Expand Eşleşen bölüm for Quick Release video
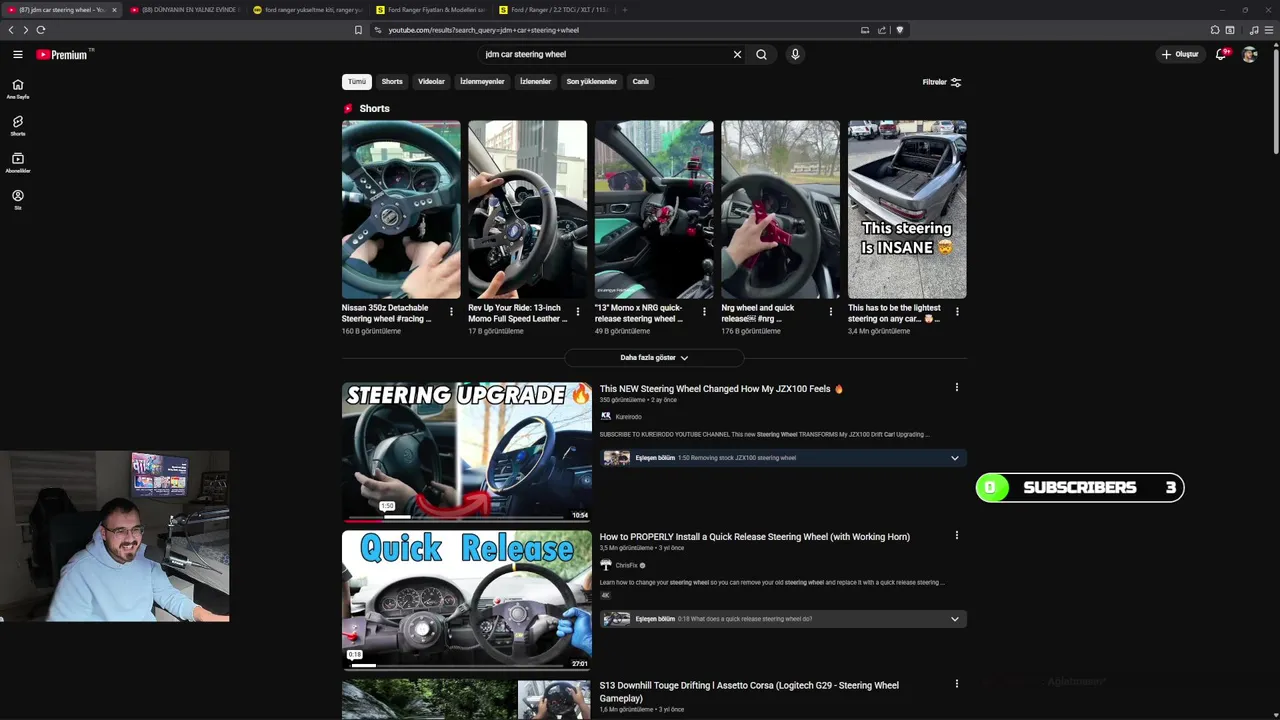 783,619
